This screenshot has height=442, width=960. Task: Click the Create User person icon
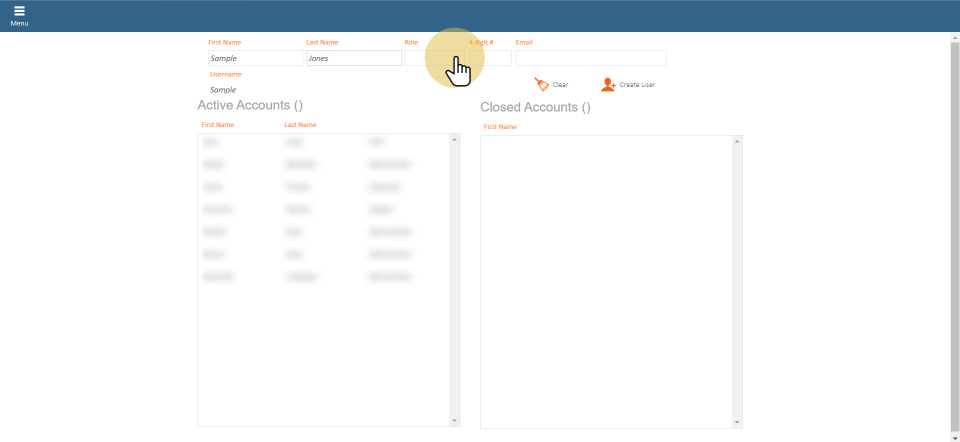coord(608,85)
